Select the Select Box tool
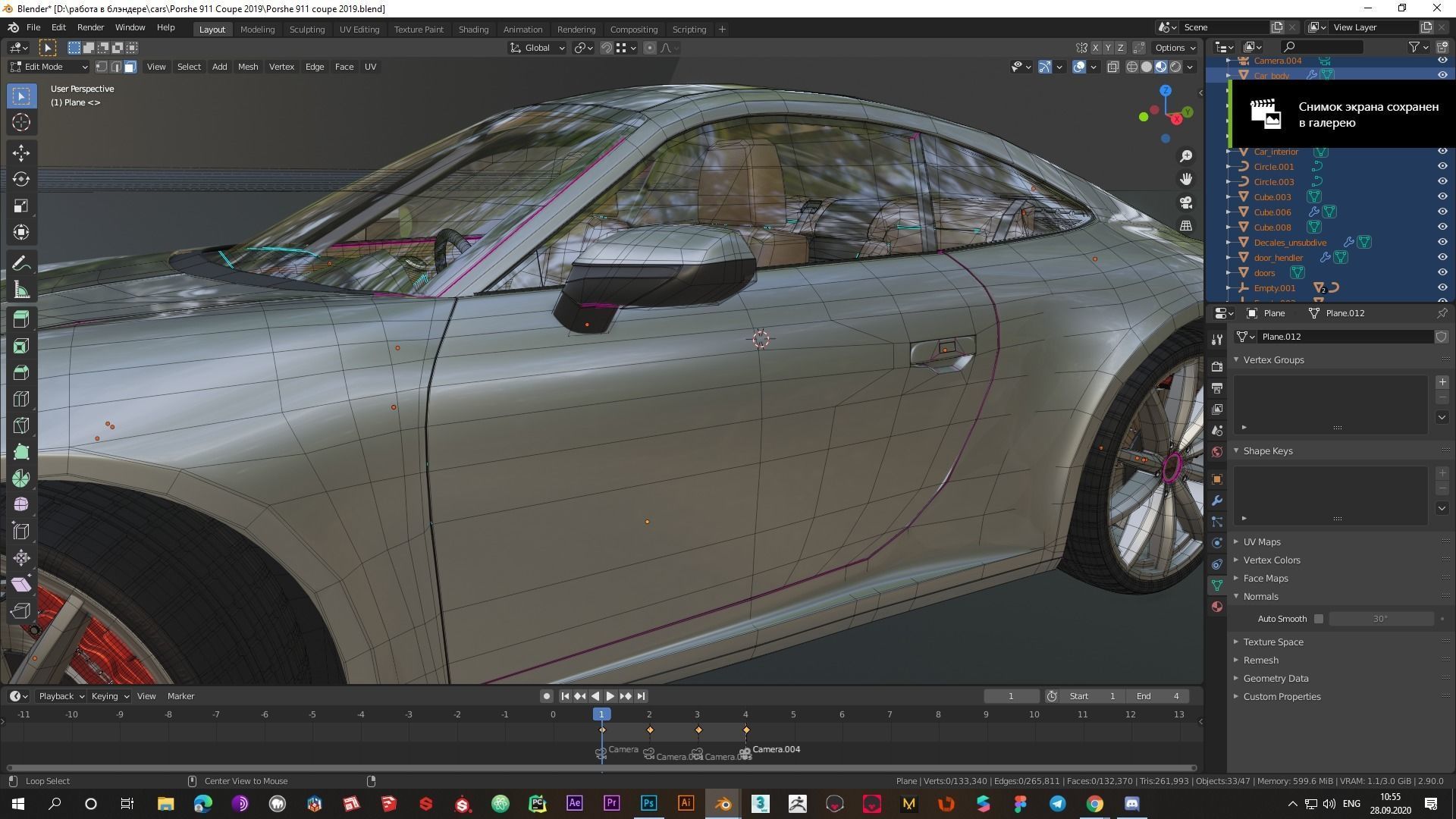Image resolution: width=1456 pixels, height=819 pixels. [x=21, y=96]
